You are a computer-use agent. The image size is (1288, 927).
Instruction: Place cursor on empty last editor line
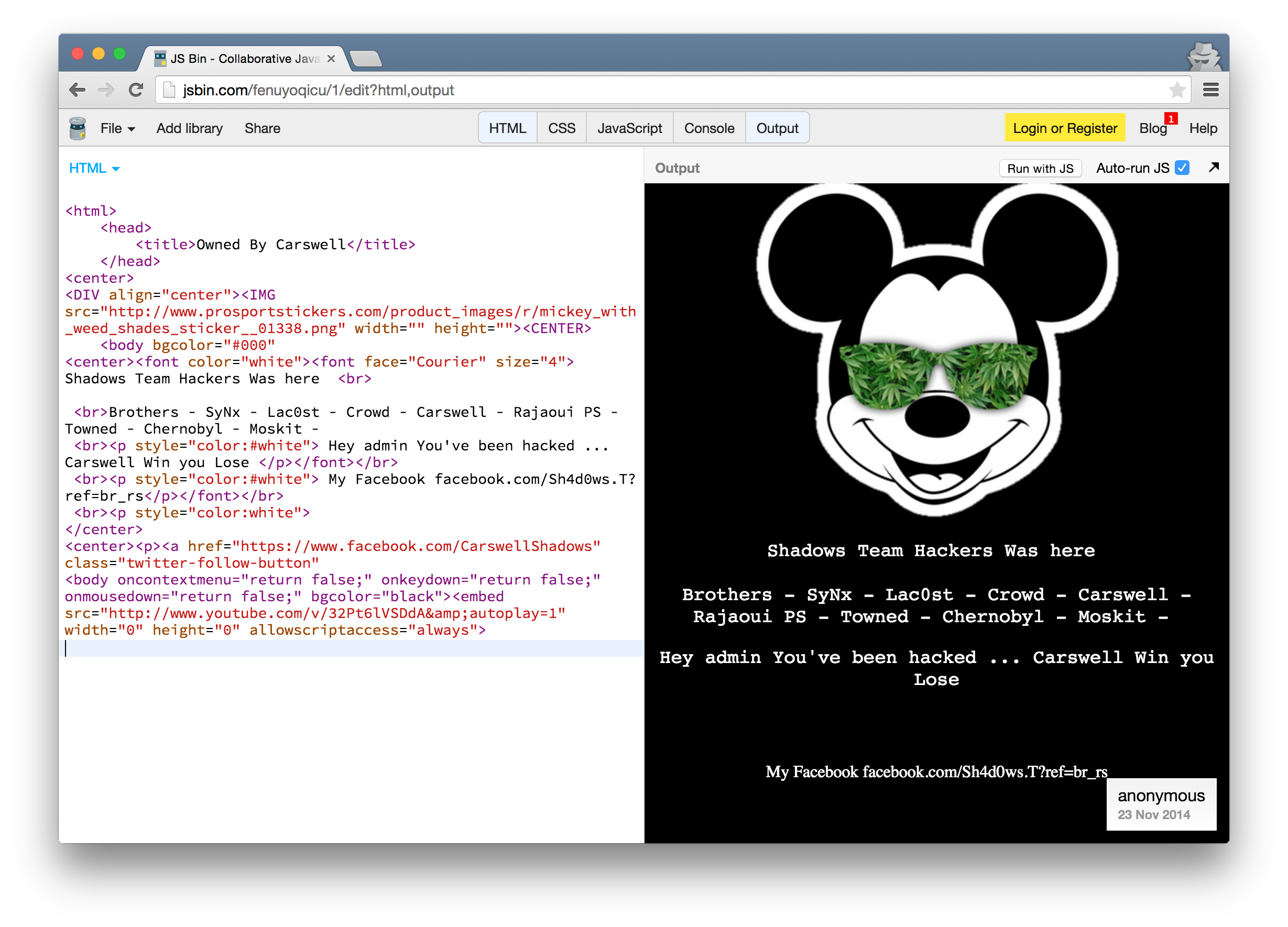pos(351,648)
